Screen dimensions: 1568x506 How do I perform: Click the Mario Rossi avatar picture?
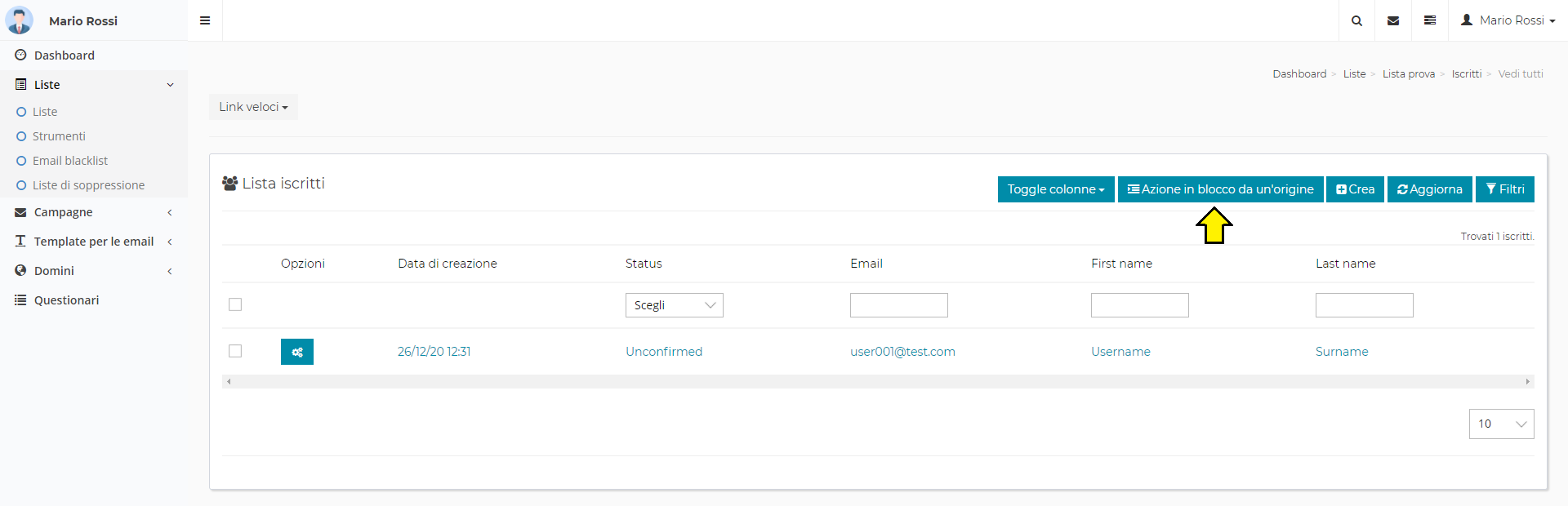coord(20,20)
